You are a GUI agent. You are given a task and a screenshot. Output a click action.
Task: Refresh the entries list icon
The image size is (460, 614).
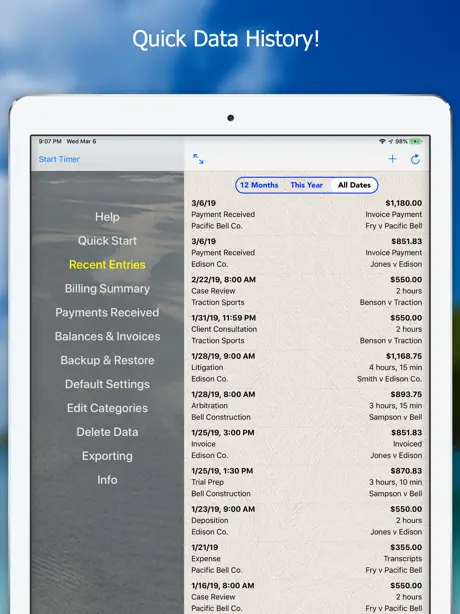tap(415, 159)
